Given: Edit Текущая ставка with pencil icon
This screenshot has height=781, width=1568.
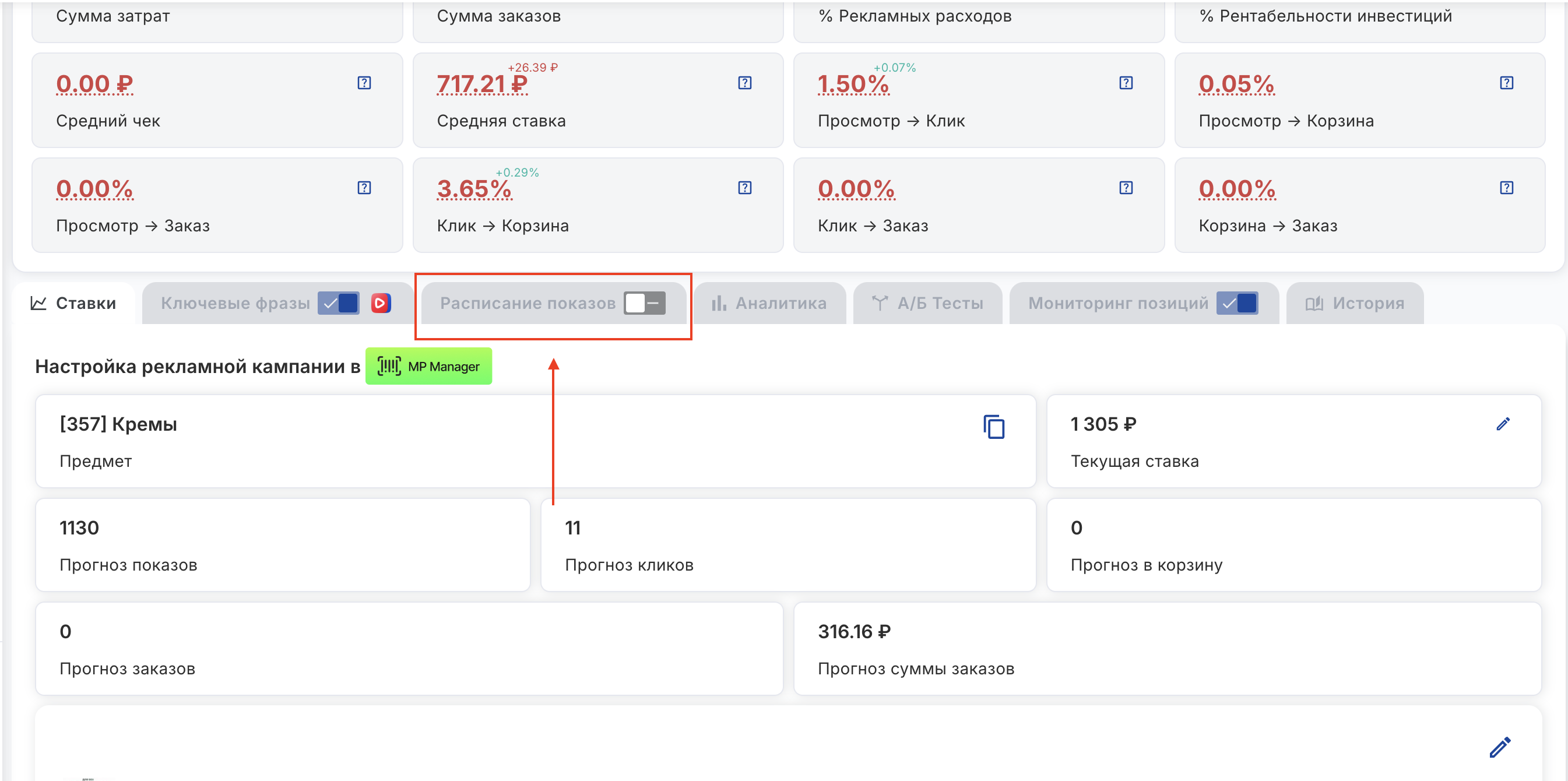Looking at the screenshot, I should 1502,424.
